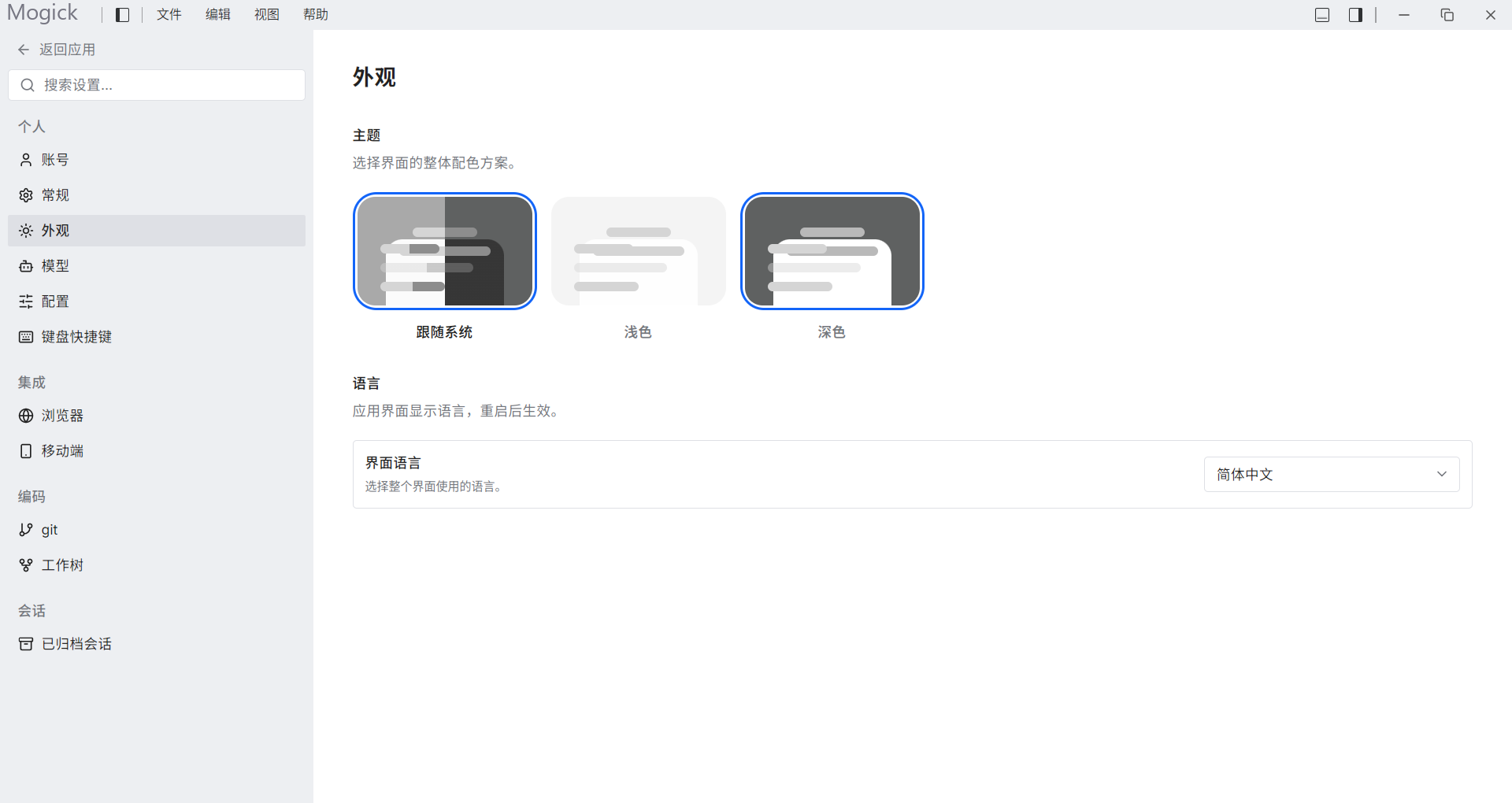Open the 视图 menu
Screen dimensions: 1512x803
pyautogui.click(x=267, y=15)
